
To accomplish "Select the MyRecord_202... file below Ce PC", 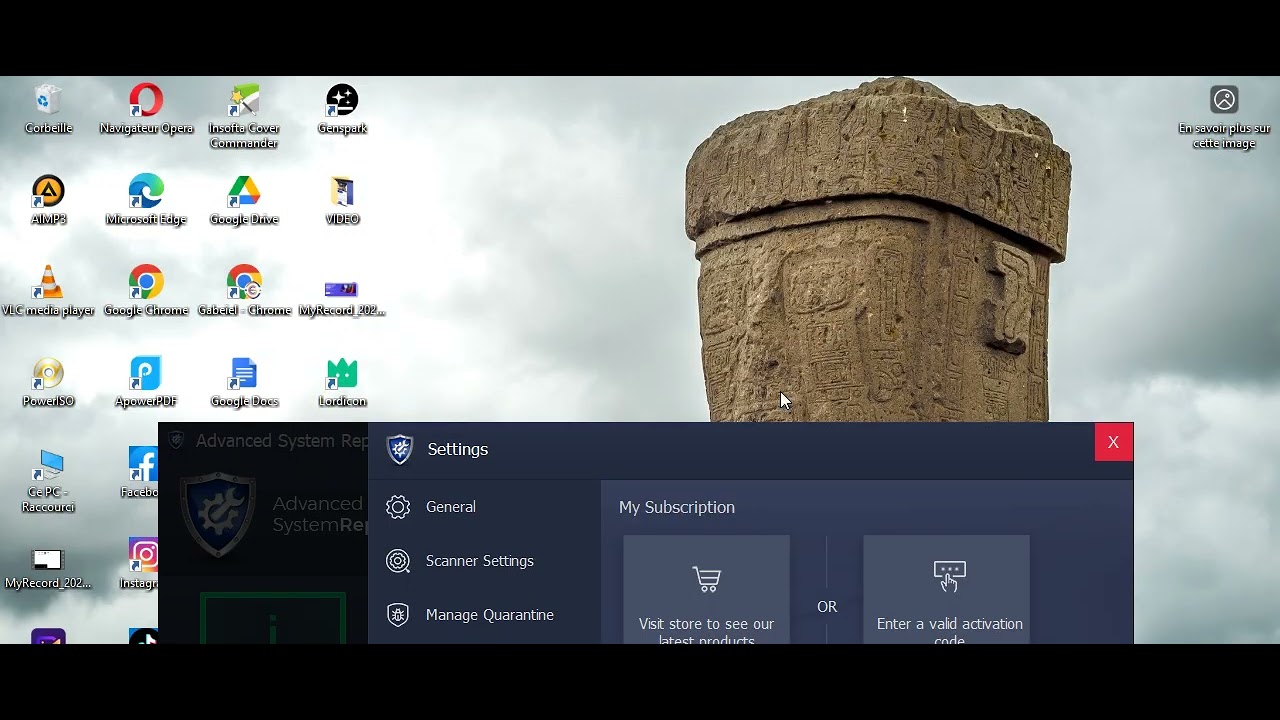I will [x=48, y=569].
